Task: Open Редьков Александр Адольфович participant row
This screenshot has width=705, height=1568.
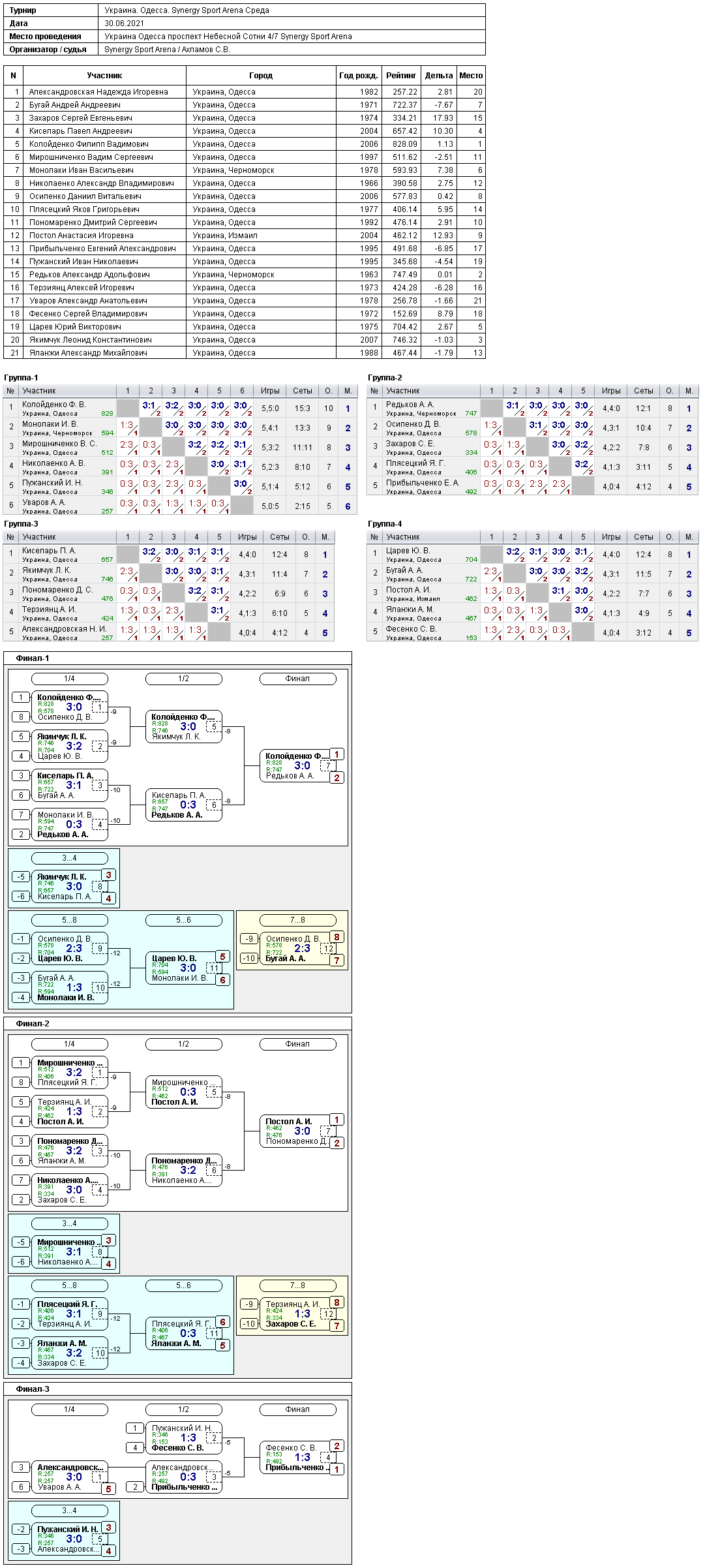Action: [244, 275]
